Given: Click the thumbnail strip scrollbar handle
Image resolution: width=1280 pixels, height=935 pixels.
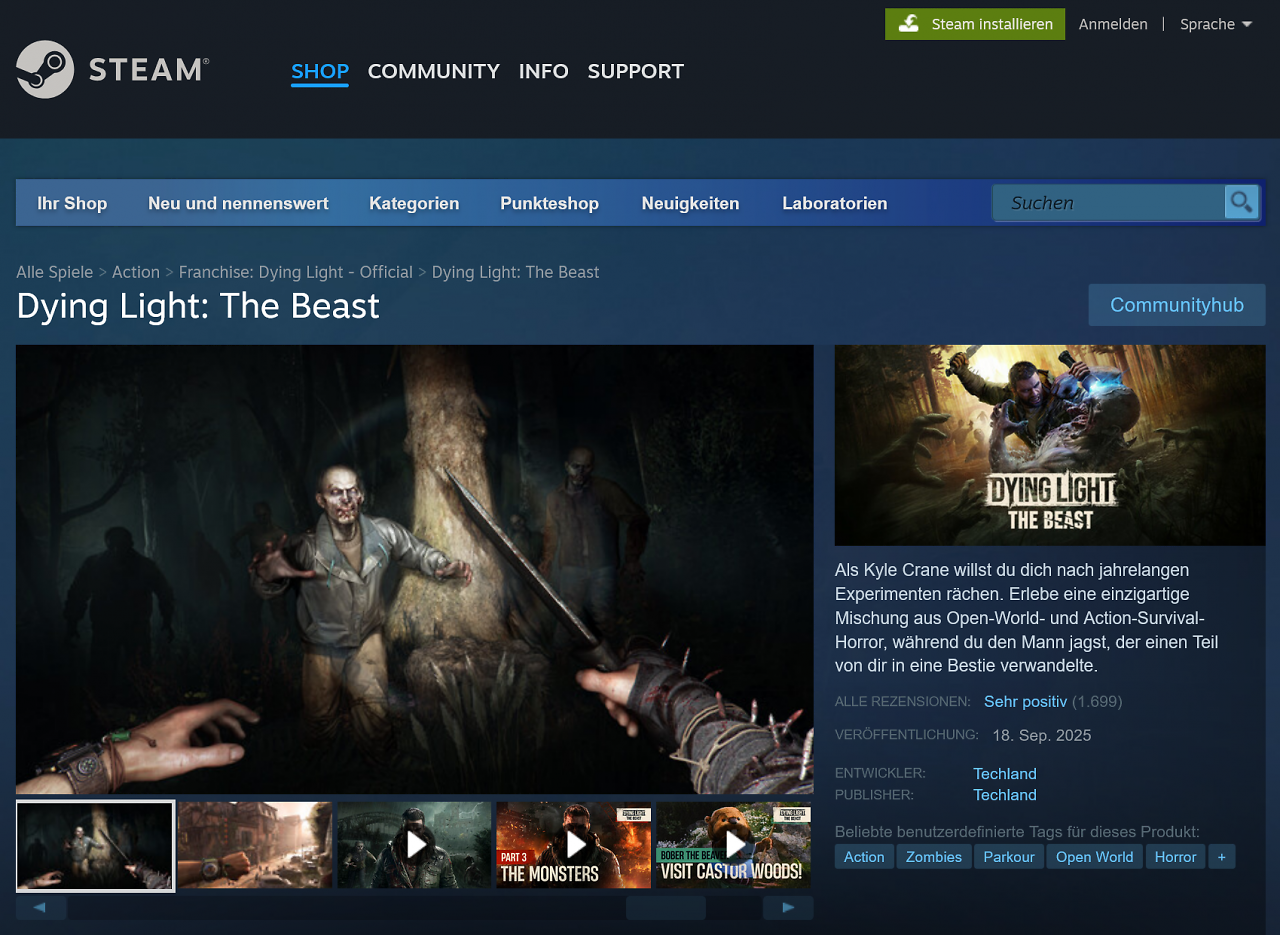Looking at the screenshot, I should tap(666, 908).
